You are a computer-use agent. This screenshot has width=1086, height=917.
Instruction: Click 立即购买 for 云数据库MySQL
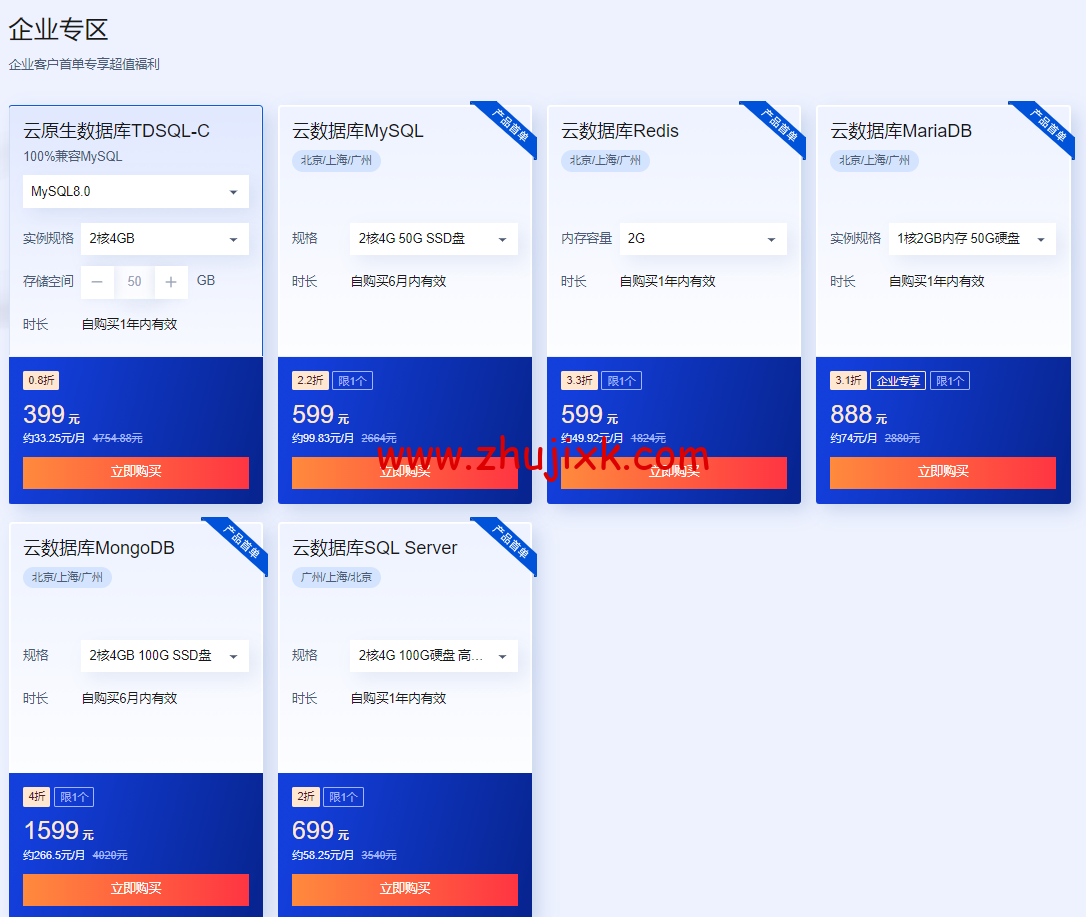tap(404, 472)
